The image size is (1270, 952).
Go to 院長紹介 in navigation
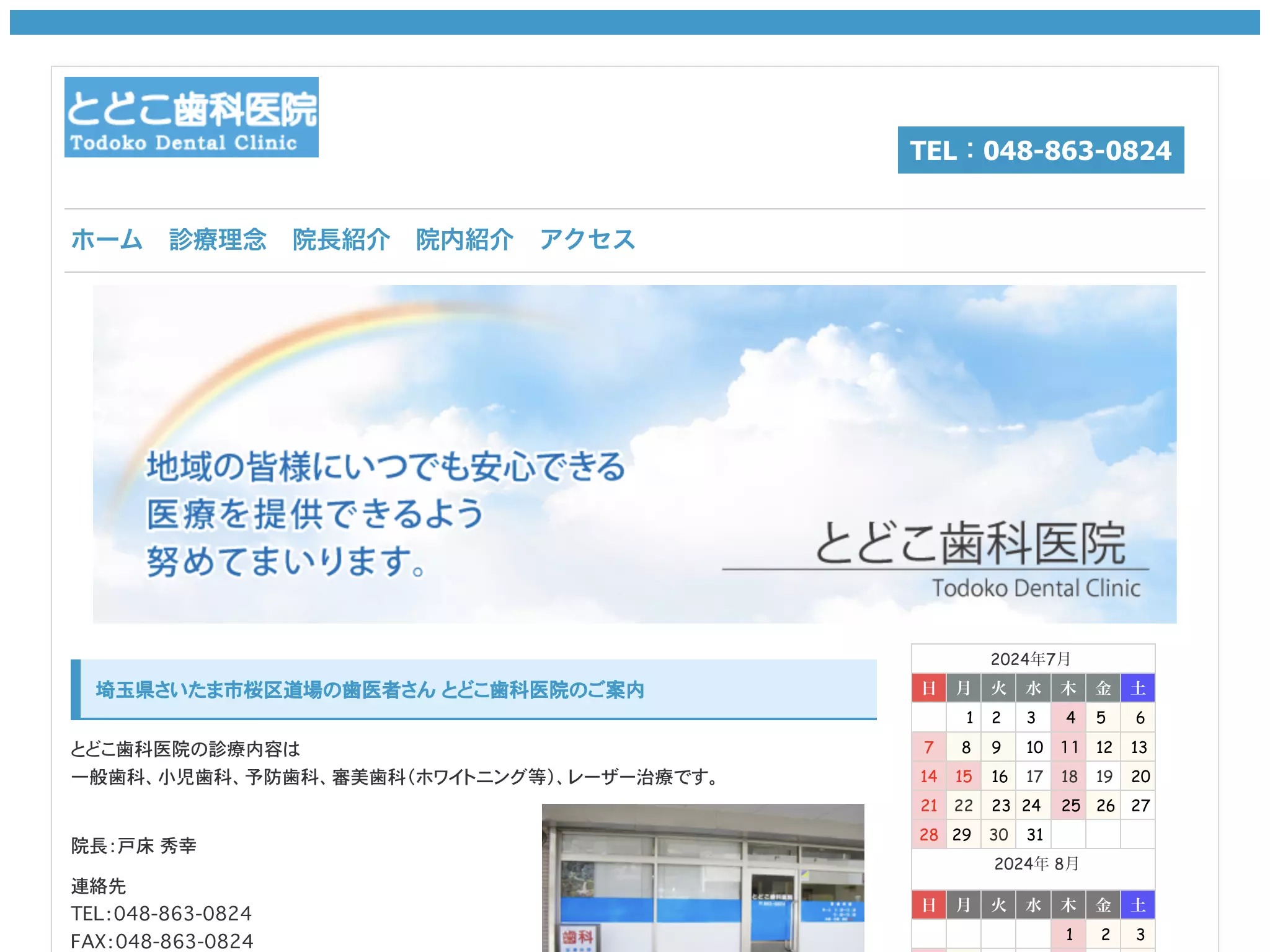click(x=341, y=240)
